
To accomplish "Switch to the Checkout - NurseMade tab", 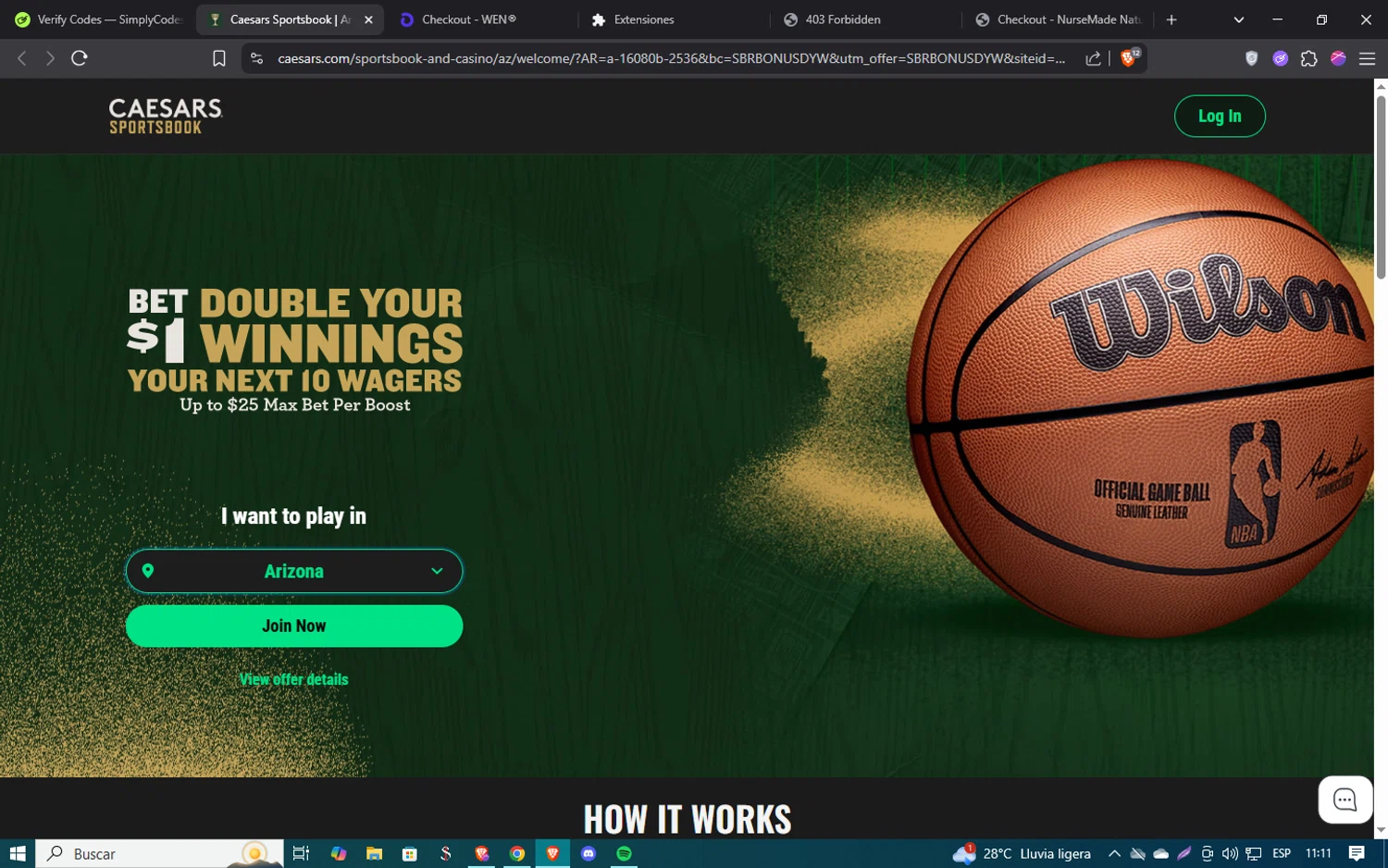I will pyautogui.click(x=1058, y=19).
